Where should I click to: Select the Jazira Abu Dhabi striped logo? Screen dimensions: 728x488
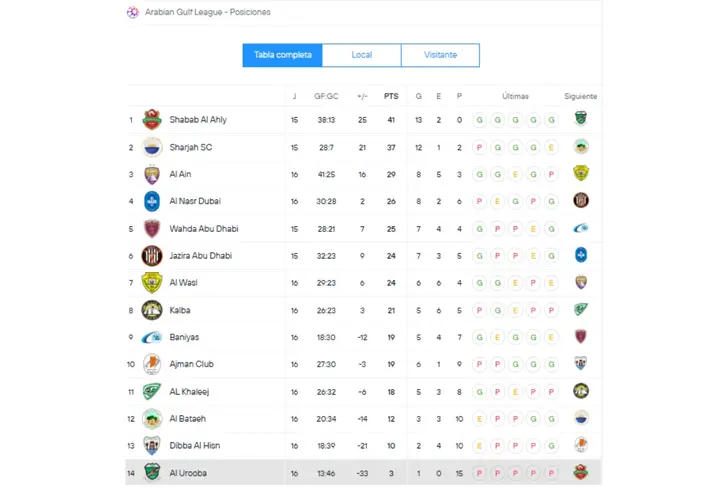152,256
